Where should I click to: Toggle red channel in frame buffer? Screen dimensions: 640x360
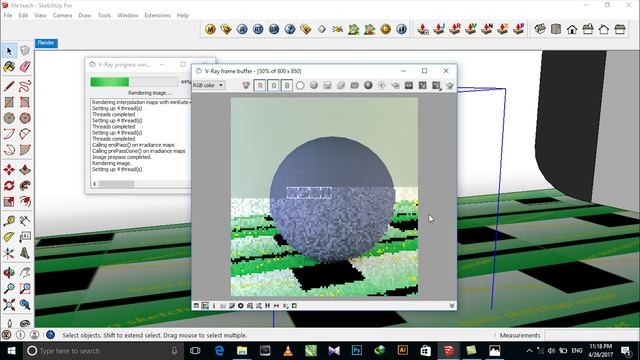(260, 85)
